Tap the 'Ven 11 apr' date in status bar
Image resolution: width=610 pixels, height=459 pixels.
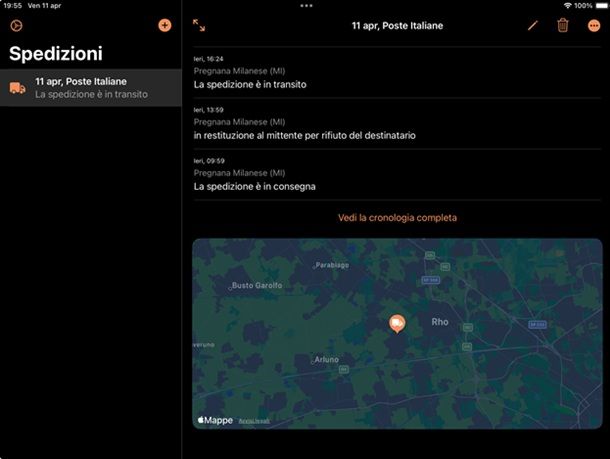point(44,5)
